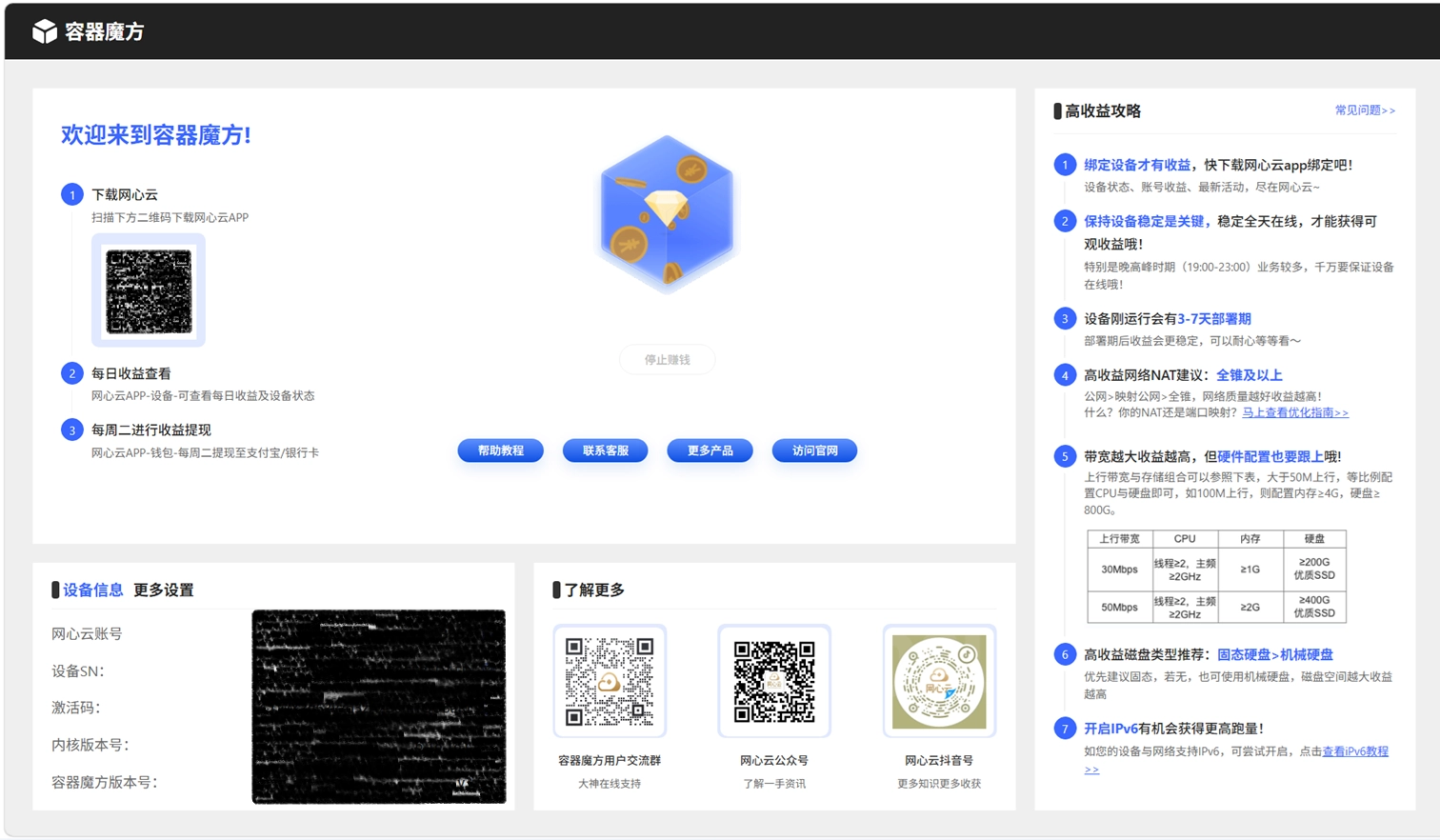Click the 停止赚钱 button
Viewport: 1440px width, 840px height.
pyautogui.click(x=667, y=359)
